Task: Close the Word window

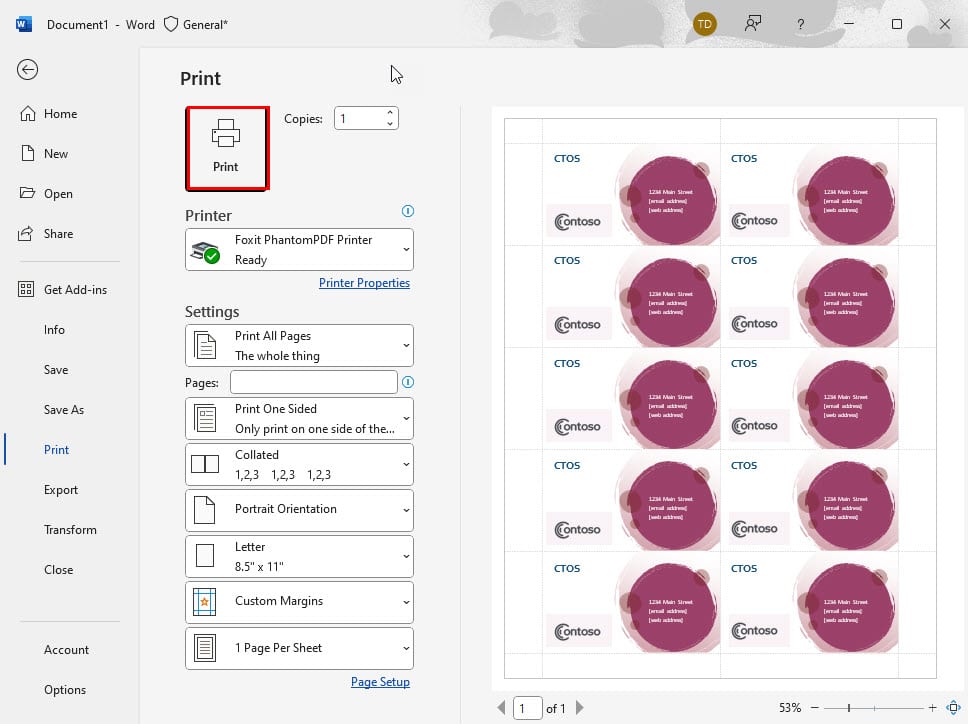Action: 945,24
